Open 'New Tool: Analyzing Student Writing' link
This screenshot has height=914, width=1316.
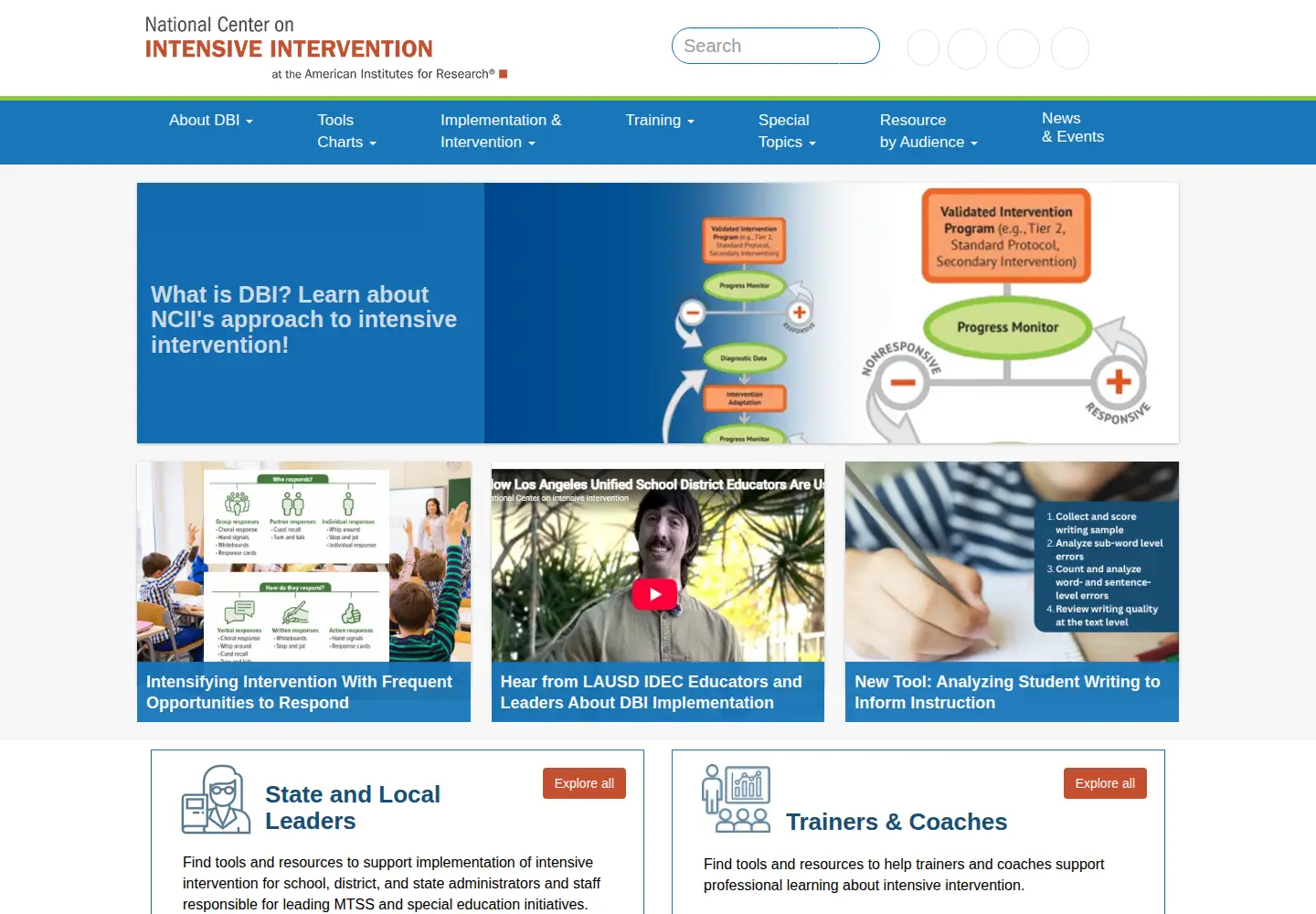pyautogui.click(x=1007, y=692)
